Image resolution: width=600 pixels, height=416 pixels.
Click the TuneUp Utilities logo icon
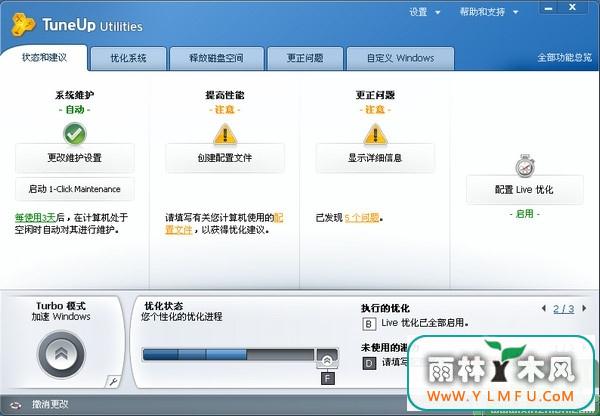pyautogui.click(x=23, y=24)
